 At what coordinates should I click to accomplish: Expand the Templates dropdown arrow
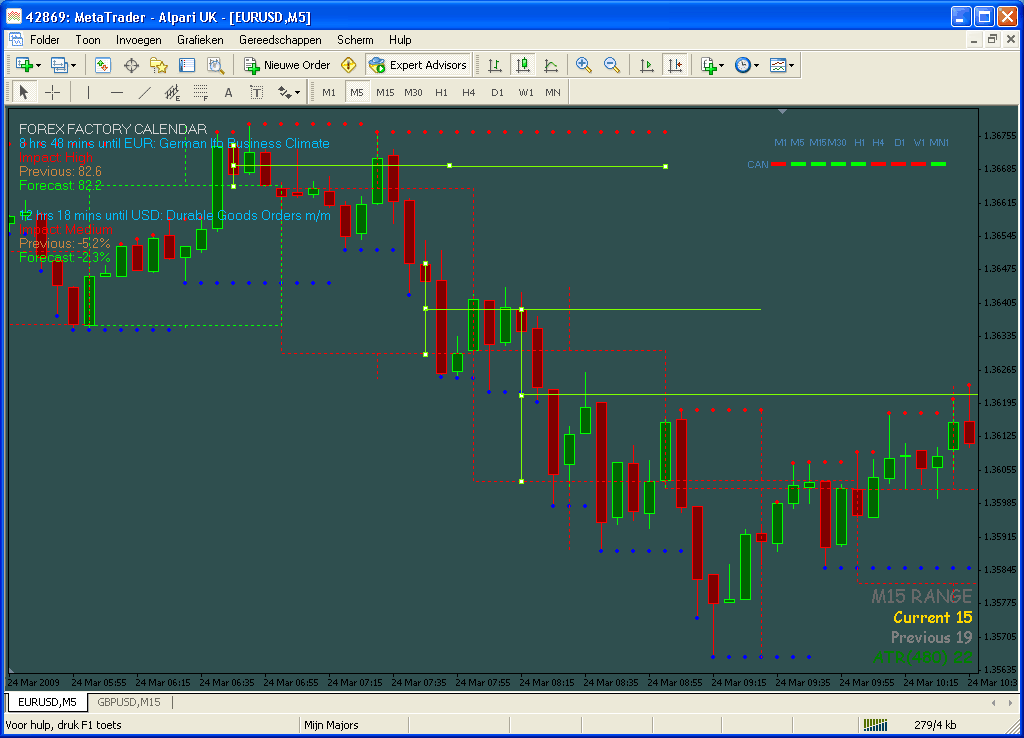[791, 65]
